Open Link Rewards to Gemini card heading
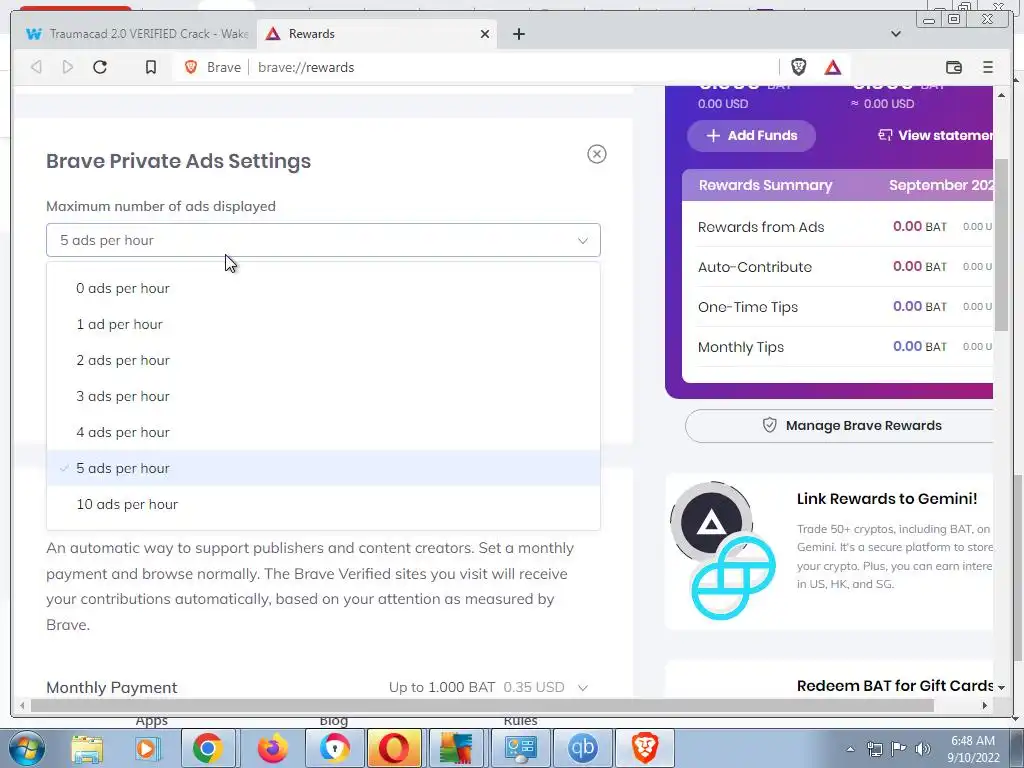Screen dimensions: 1024x768 click(887, 499)
